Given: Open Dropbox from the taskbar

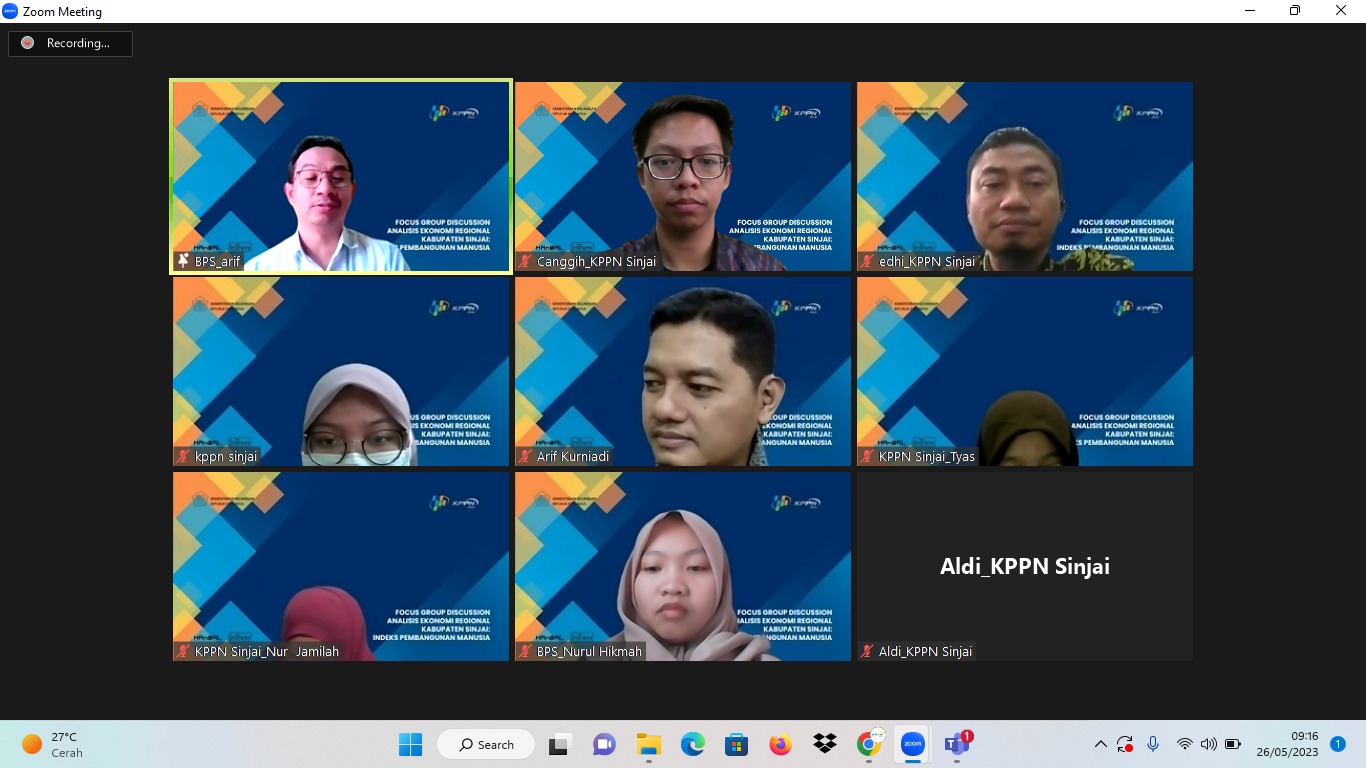Looking at the screenshot, I should 824,745.
